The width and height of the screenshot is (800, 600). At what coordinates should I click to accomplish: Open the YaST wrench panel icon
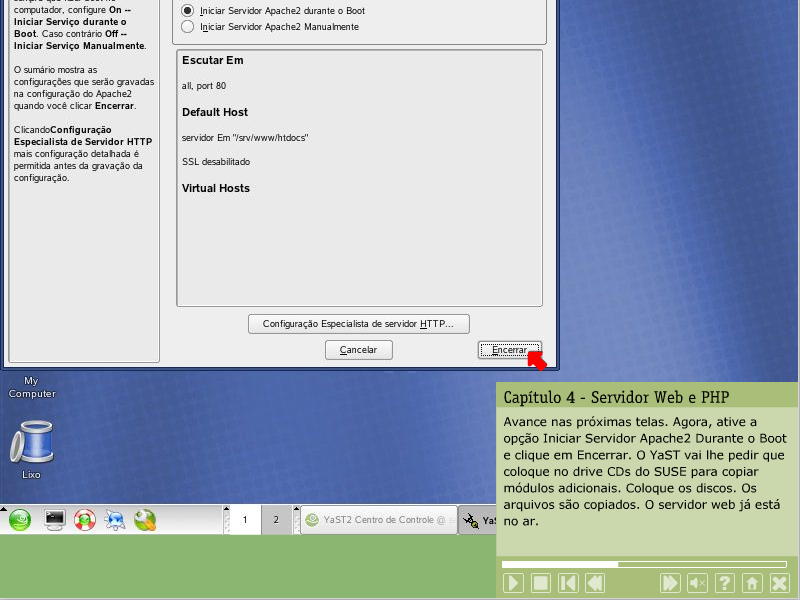point(145,520)
